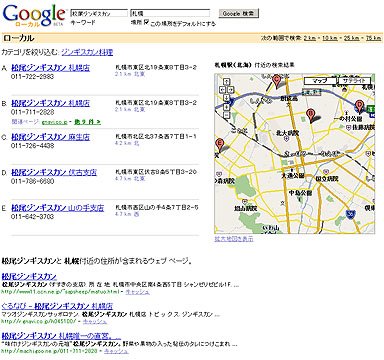The image size is (384, 360).
Task: Switch the map to マップ view
Action: [320, 80]
